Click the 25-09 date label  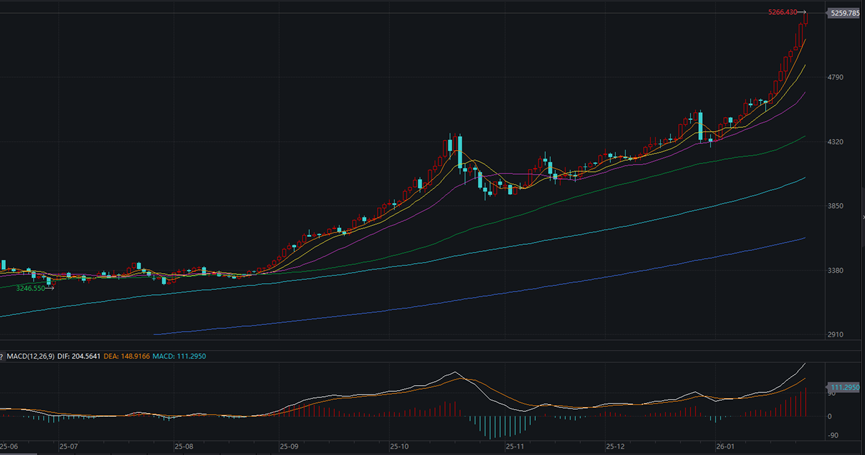click(x=289, y=447)
